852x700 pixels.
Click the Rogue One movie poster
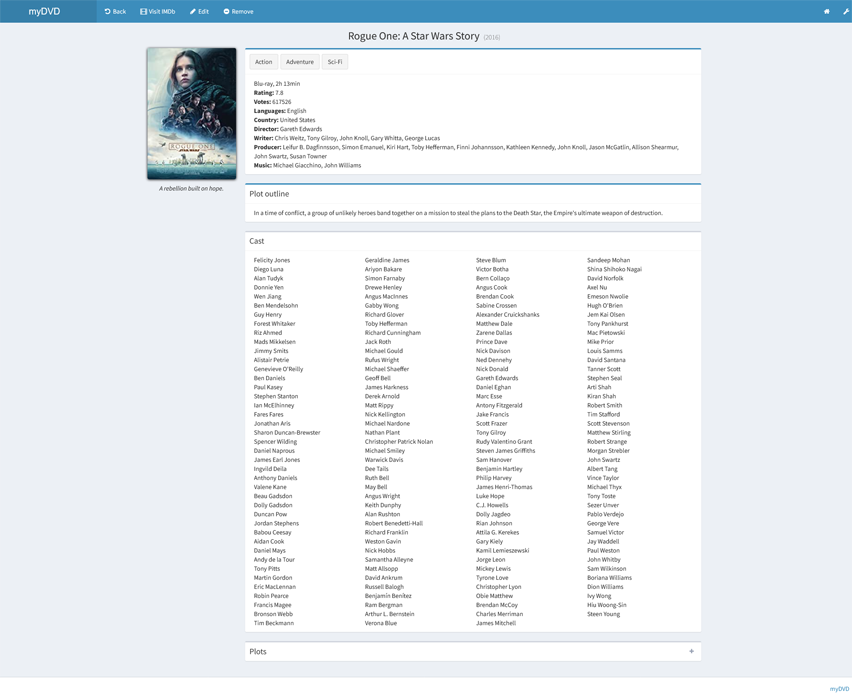coord(192,113)
